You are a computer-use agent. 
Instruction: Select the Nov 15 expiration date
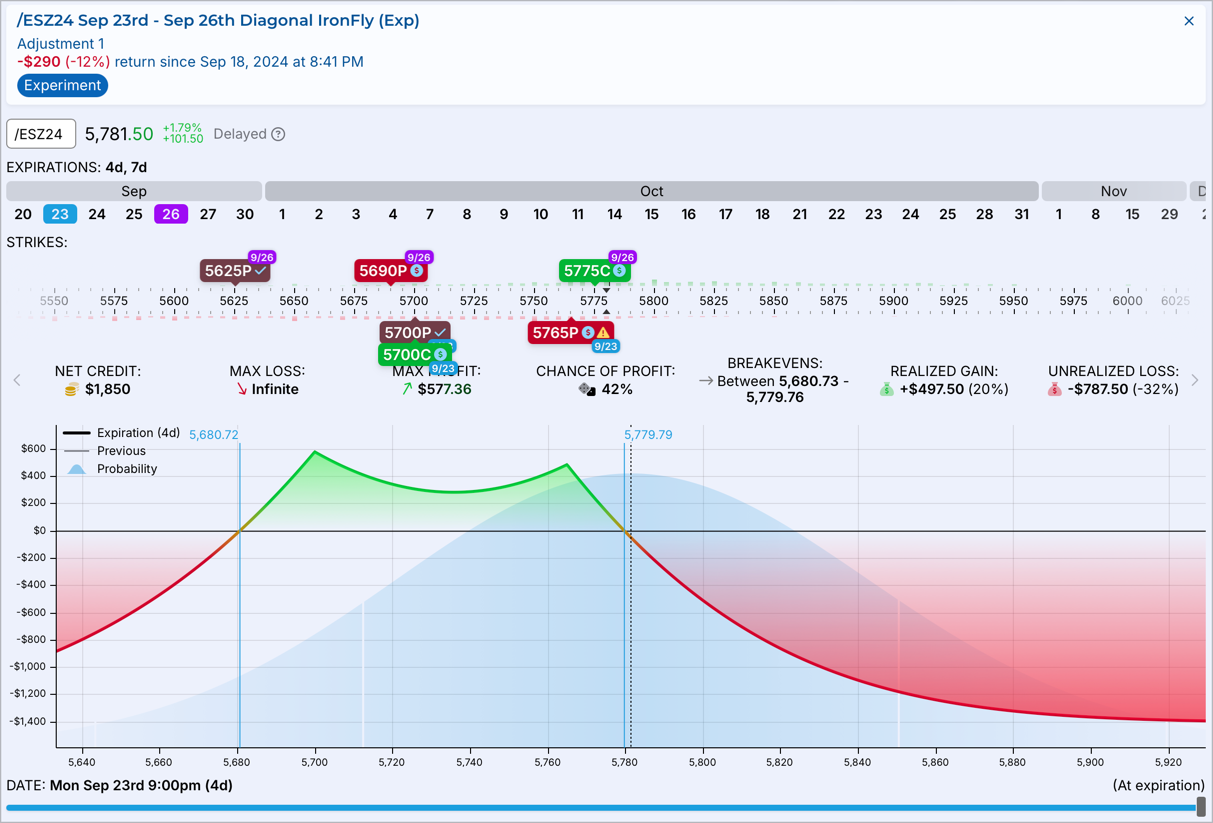pyautogui.click(x=1132, y=214)
